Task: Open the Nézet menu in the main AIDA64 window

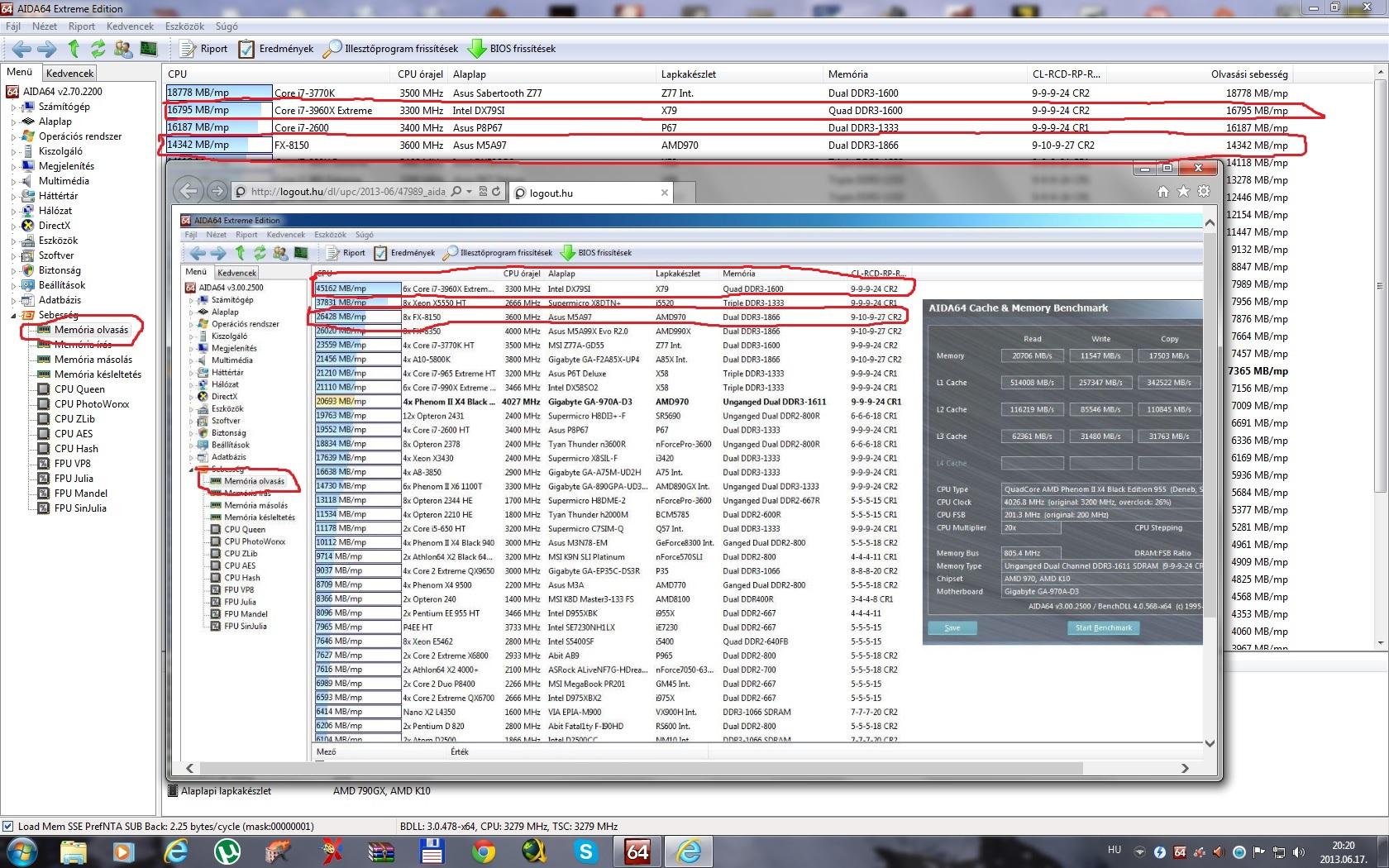Action: click(45, 26)
